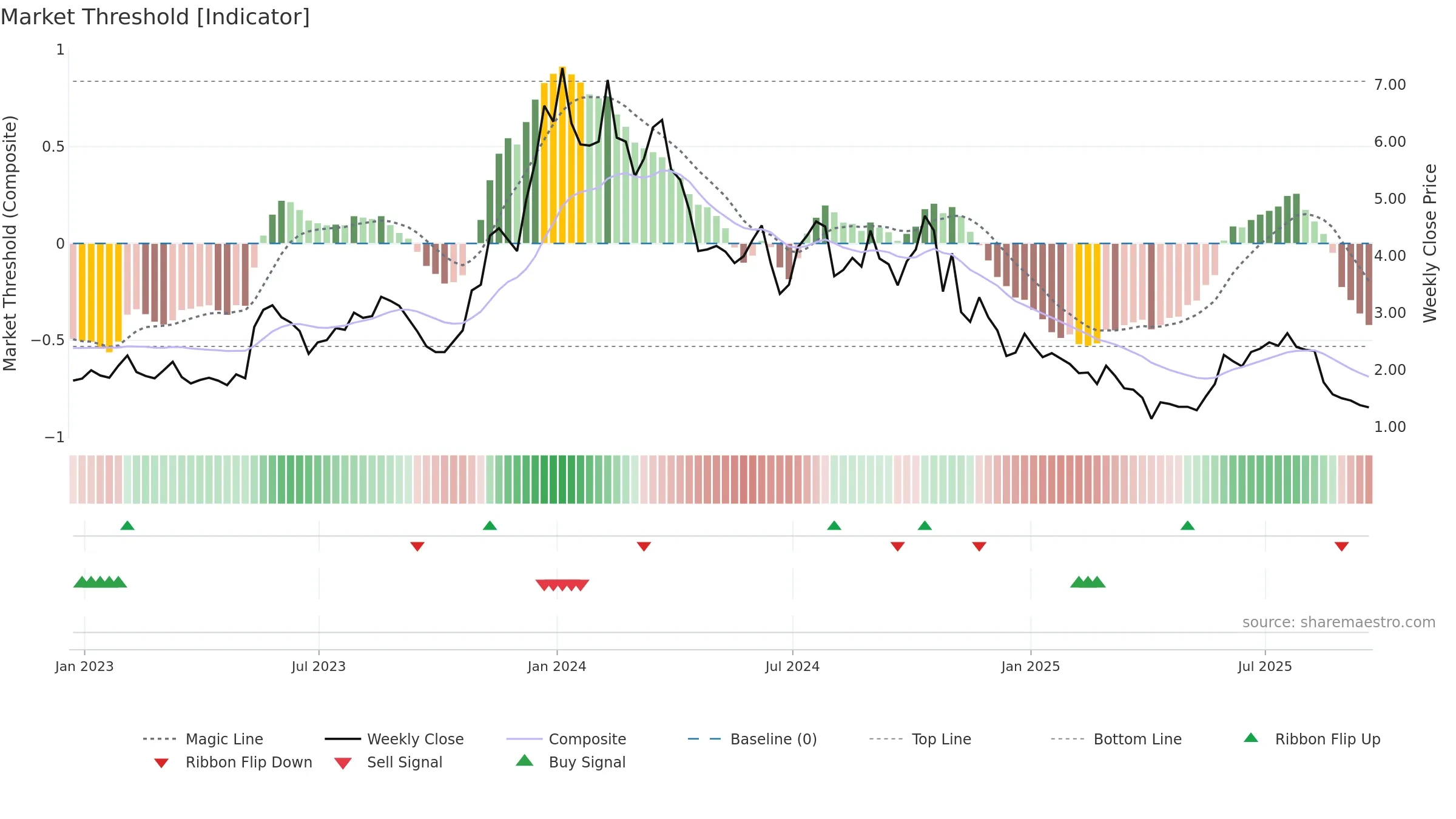
Task: Click the Ribbon Flip Up marker in February 2023
Action: click(127, 525)
